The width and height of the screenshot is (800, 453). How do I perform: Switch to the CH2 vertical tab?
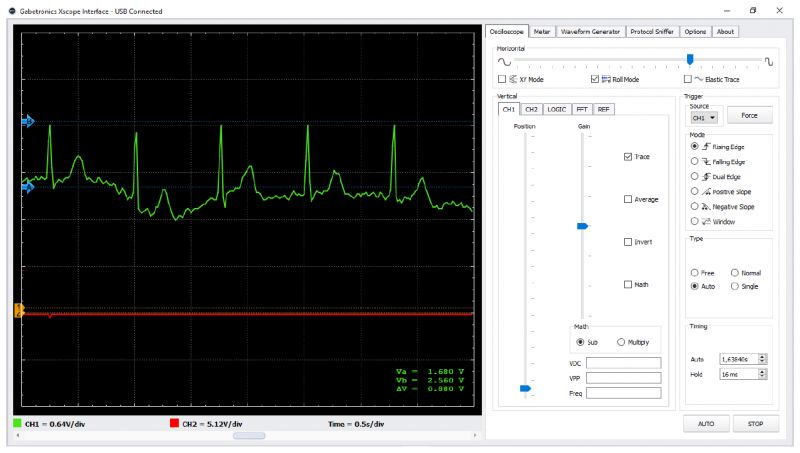tap(531, 109)
